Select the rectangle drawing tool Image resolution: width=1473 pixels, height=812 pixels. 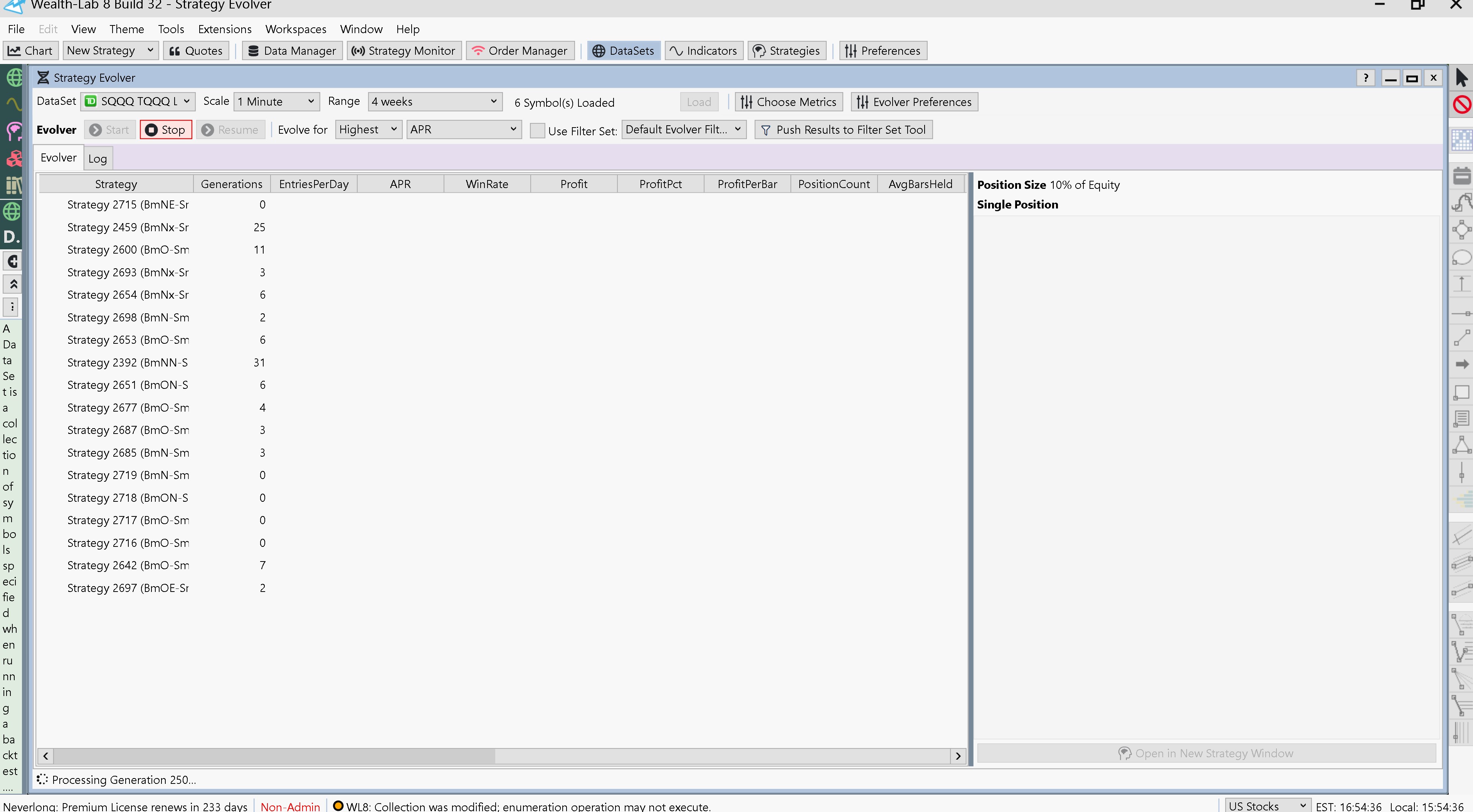[1461, 392]
